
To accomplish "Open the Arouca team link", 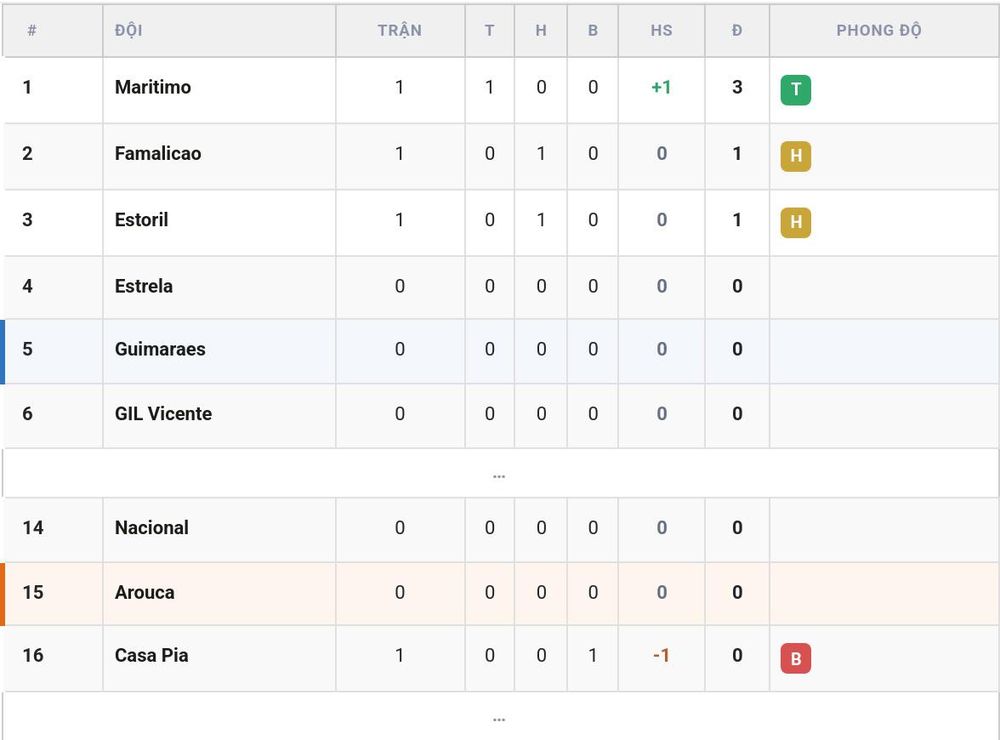I will coord(144,592).
